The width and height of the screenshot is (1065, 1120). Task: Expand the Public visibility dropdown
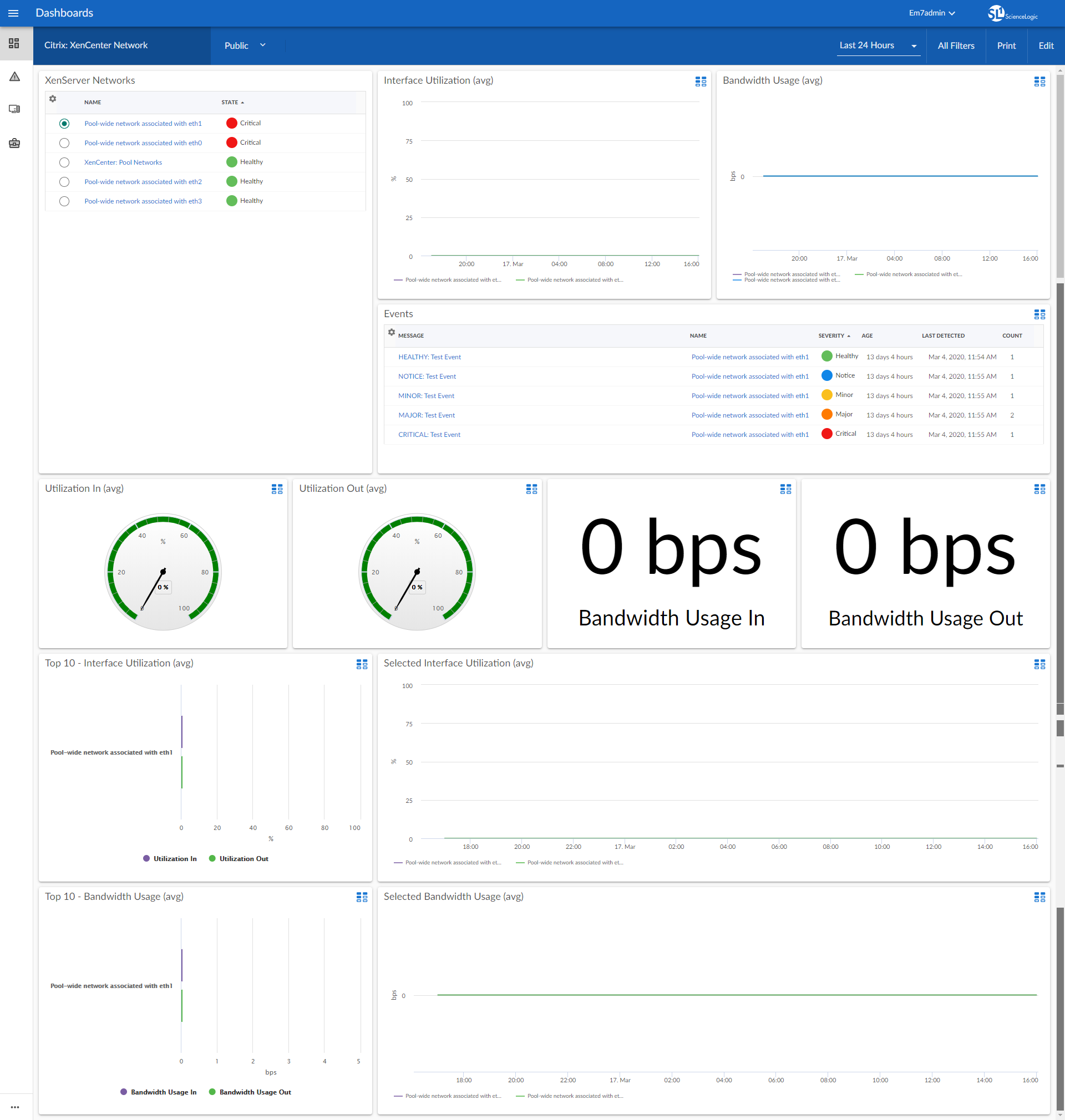click(245, 45)
